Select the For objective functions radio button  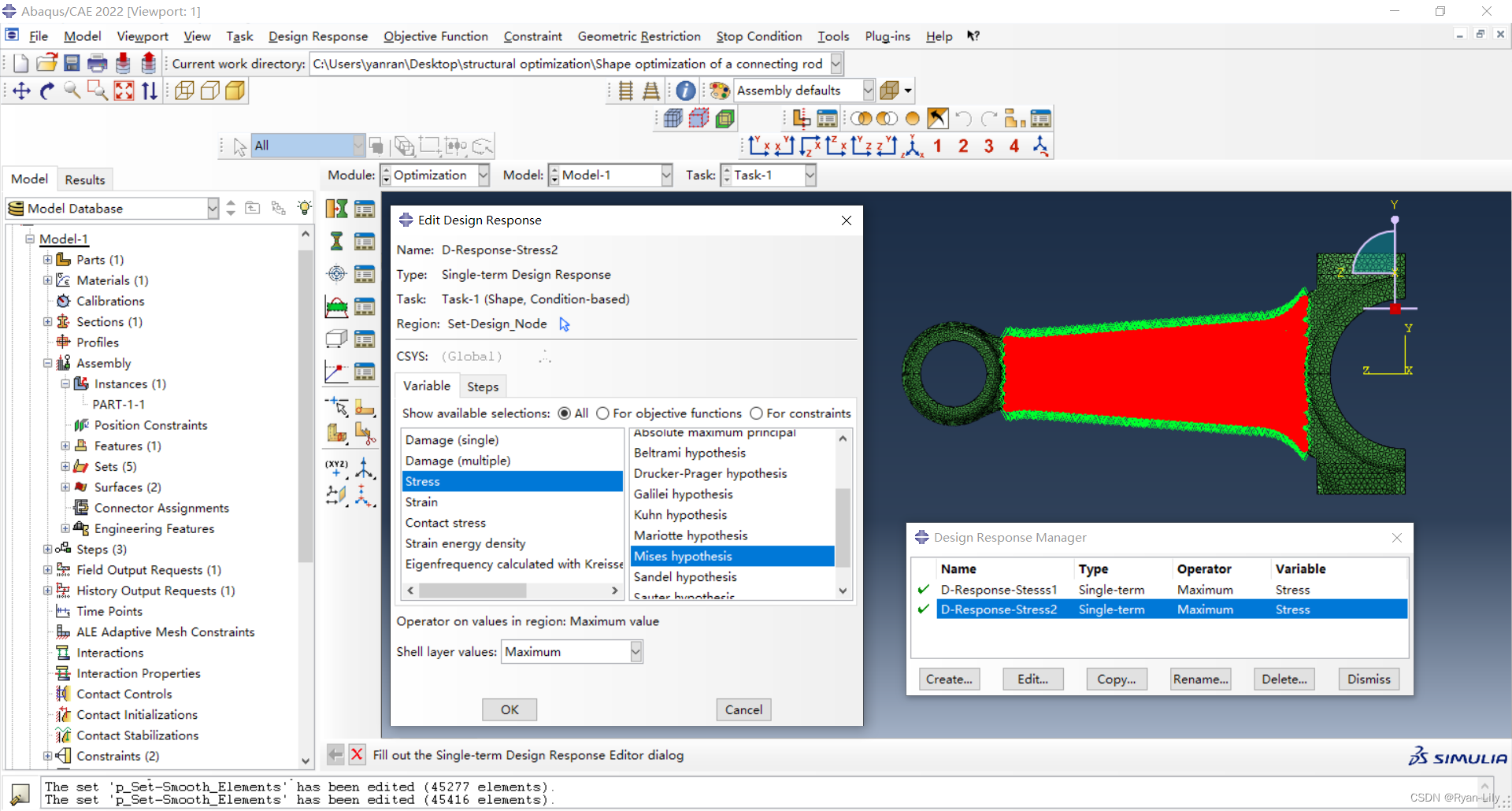coord(602,413)
